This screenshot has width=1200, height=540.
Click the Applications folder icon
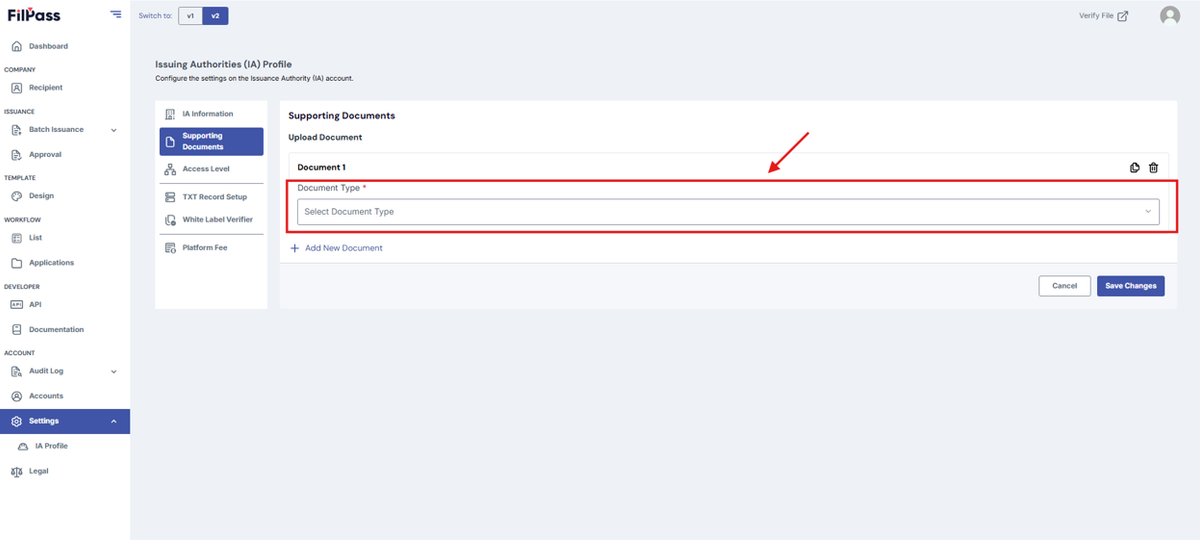click(17, 263)
